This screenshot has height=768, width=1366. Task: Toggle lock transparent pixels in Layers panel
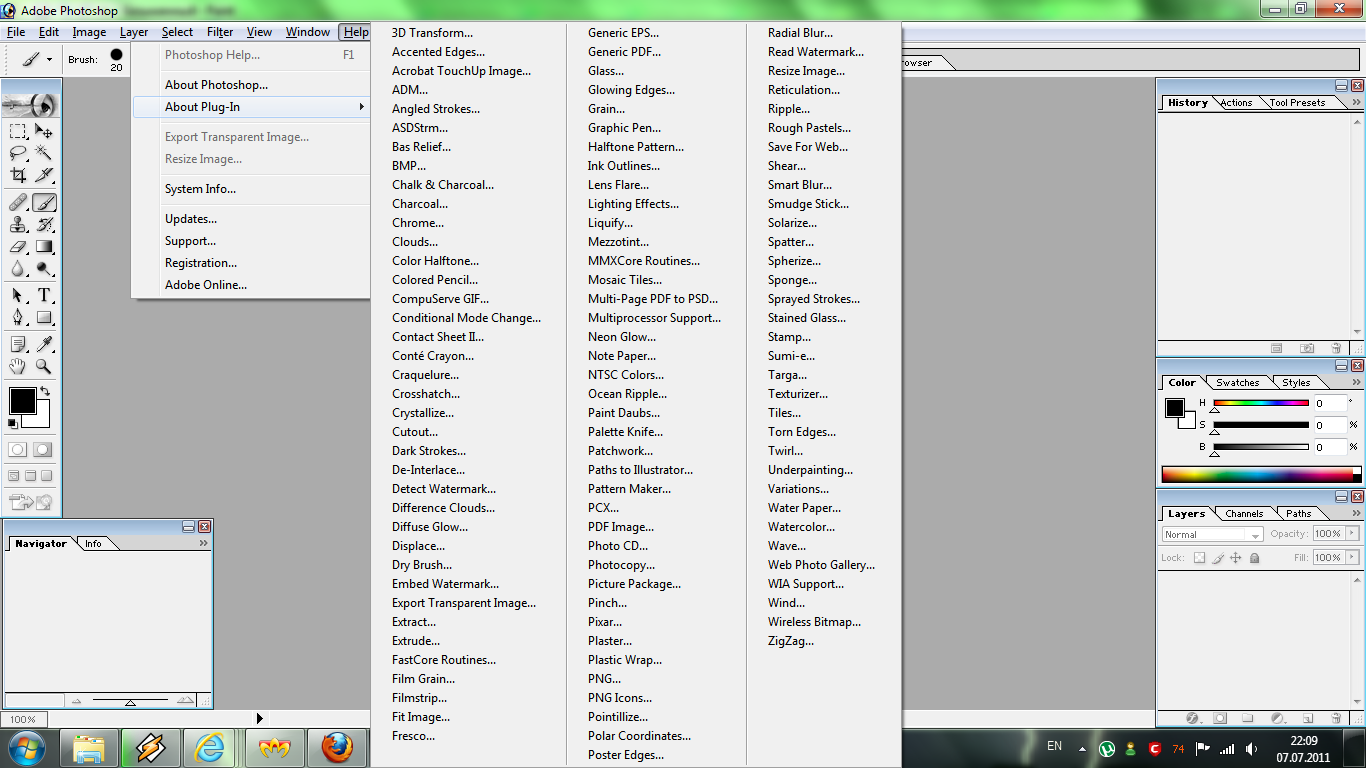click(x=1199, y=558)
